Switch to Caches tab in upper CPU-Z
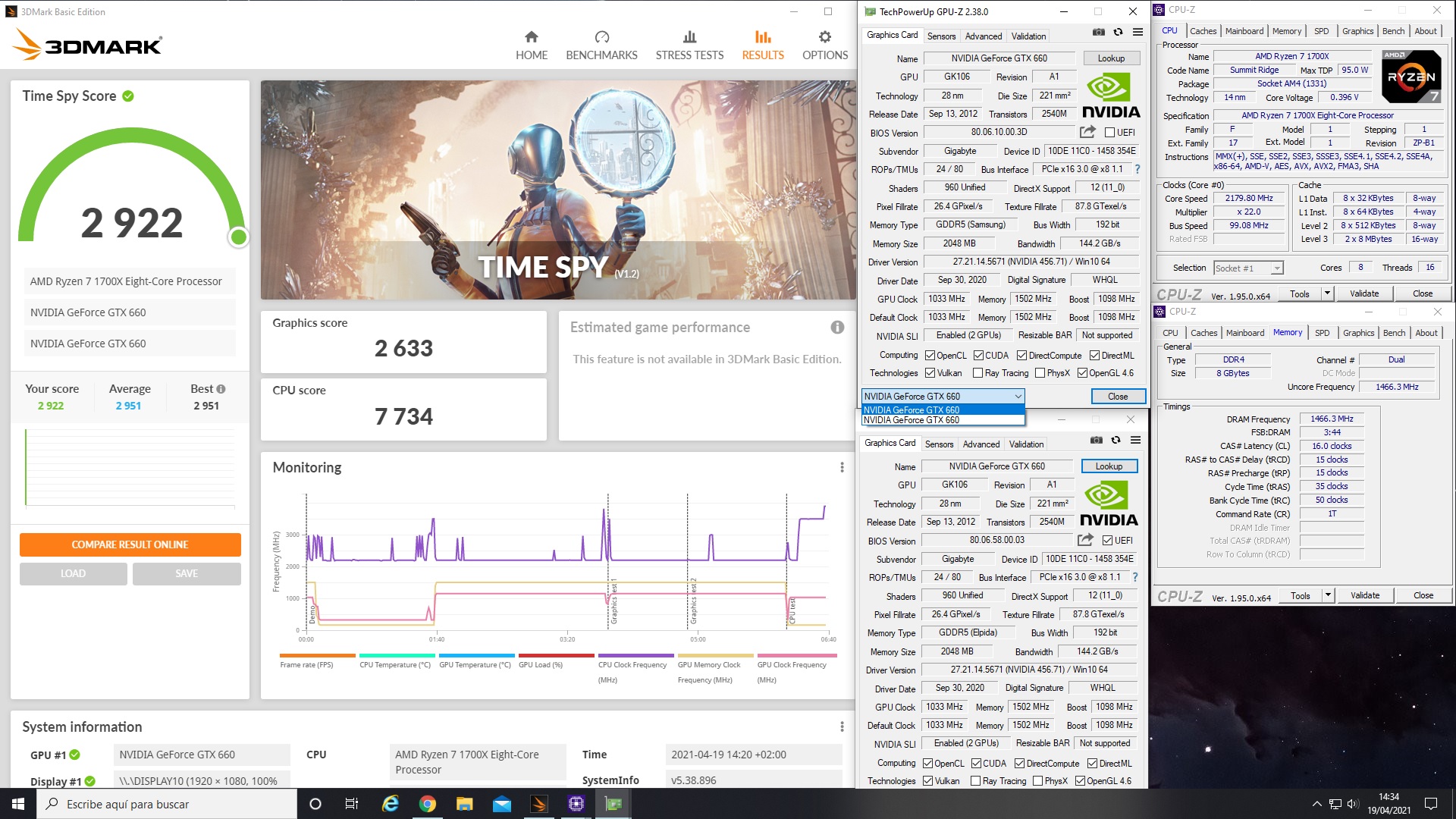The image size is (1456, 819). coord(1203,31)
